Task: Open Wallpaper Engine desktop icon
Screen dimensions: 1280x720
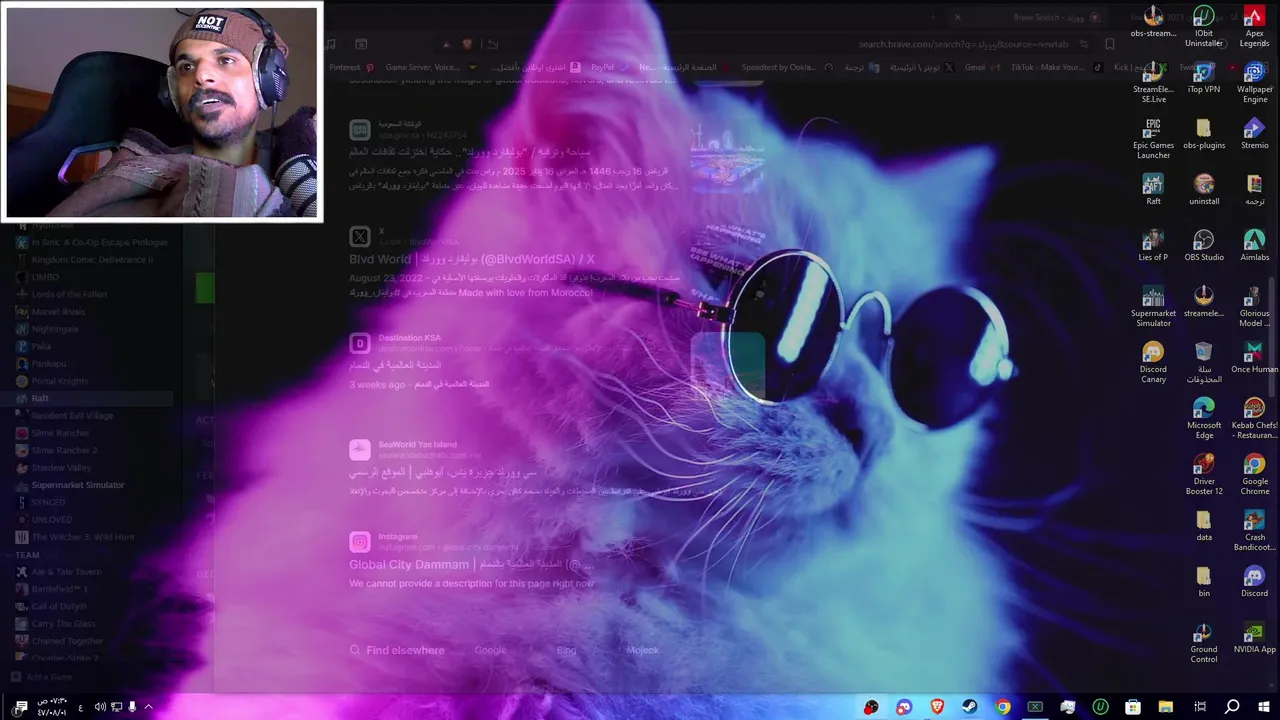Action: point(1254,83)
